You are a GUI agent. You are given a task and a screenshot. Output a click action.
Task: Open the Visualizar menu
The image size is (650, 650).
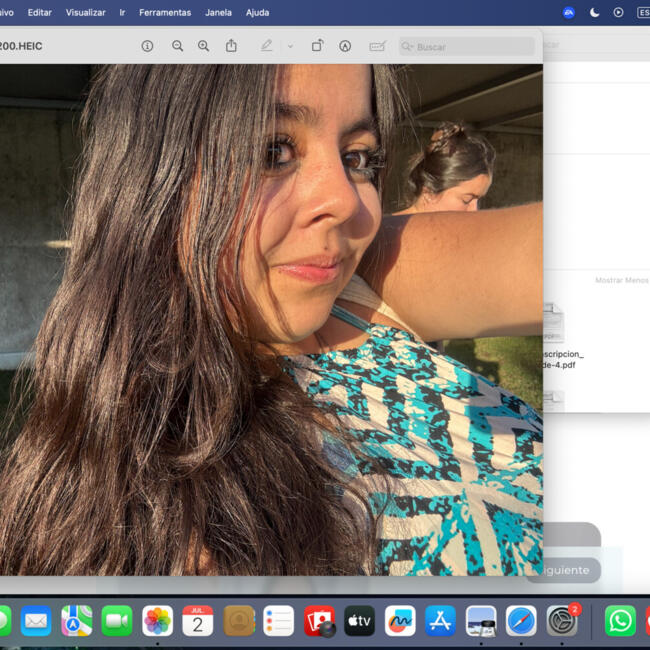[x=85, y=13]
